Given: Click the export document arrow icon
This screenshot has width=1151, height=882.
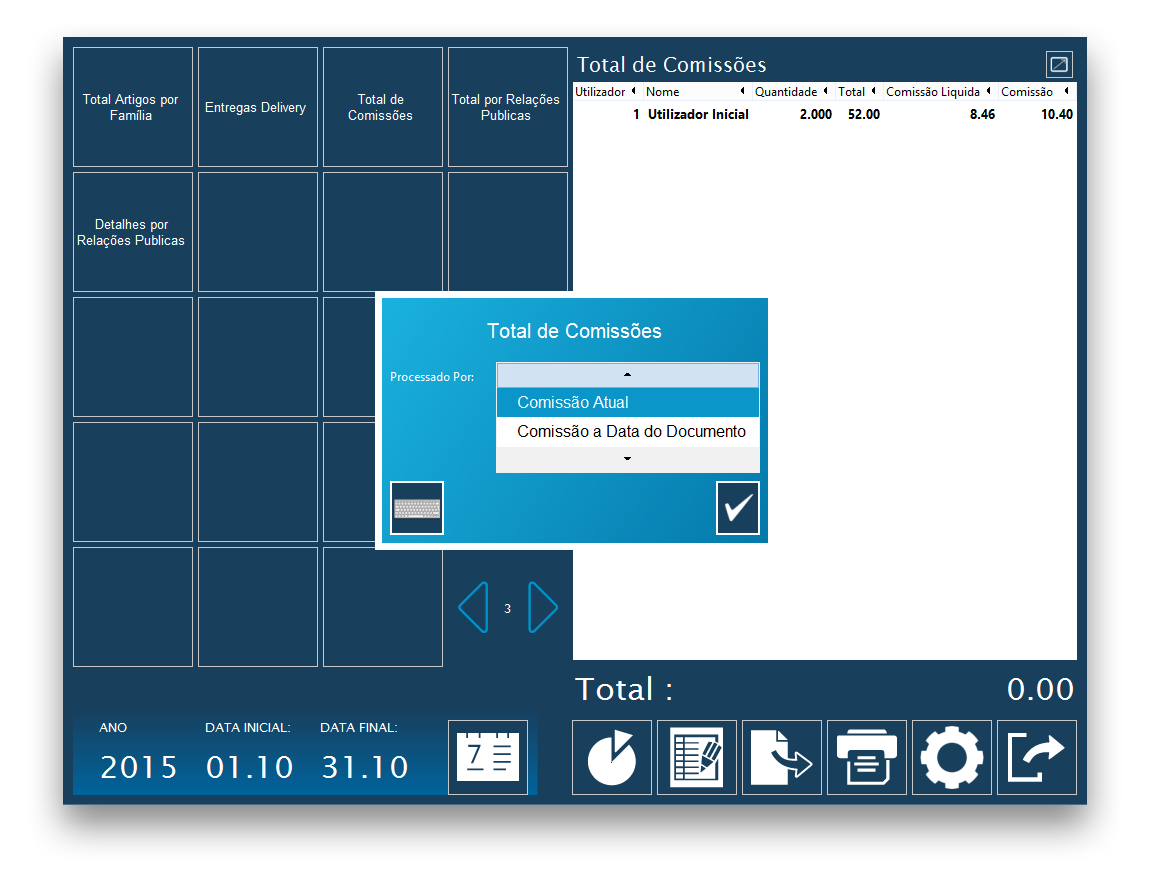Looking at the screenshot, I should [782, 758].
